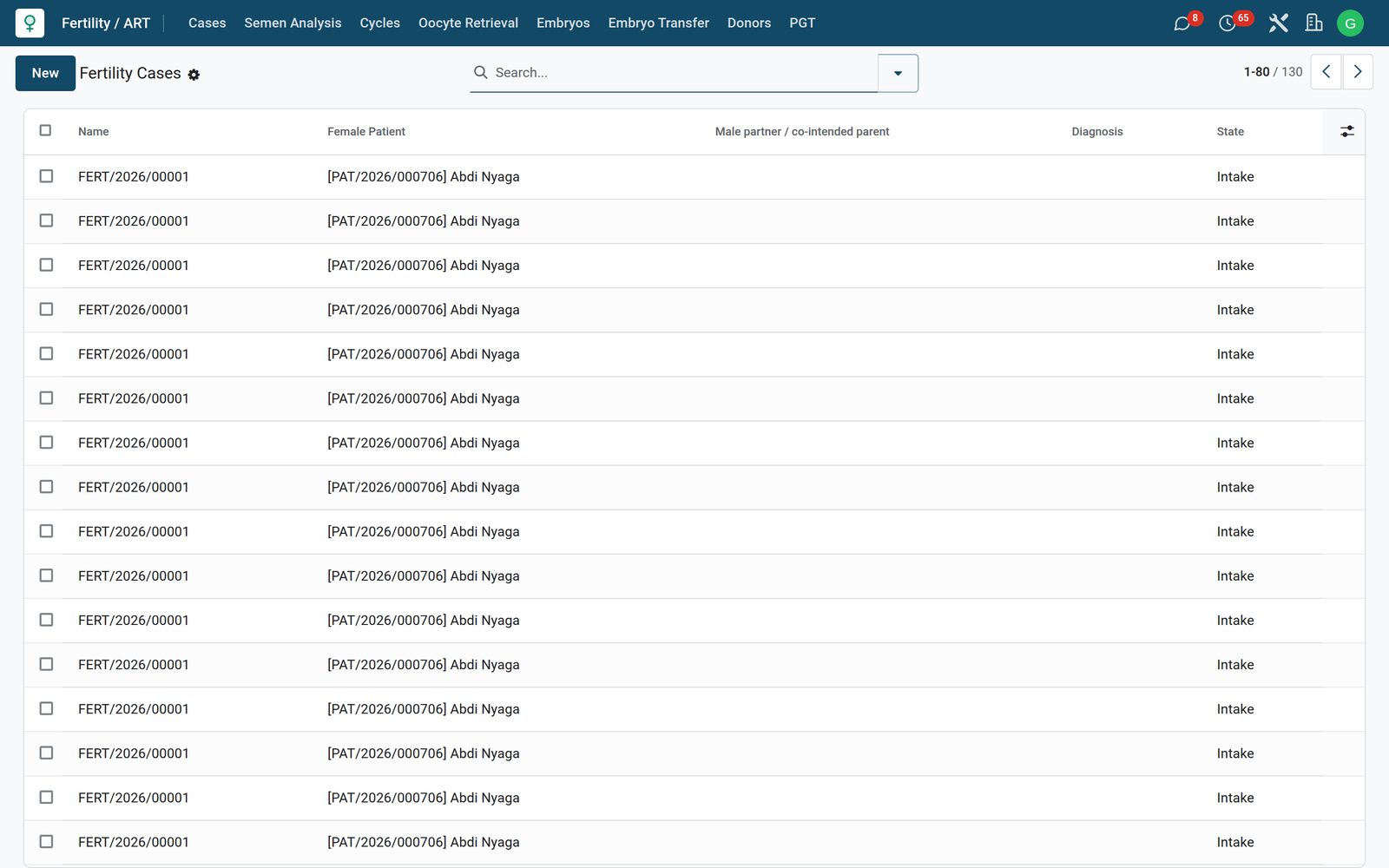Click the search magnifier icon
Screen dimensions: 1389x868
click(480, 73)
